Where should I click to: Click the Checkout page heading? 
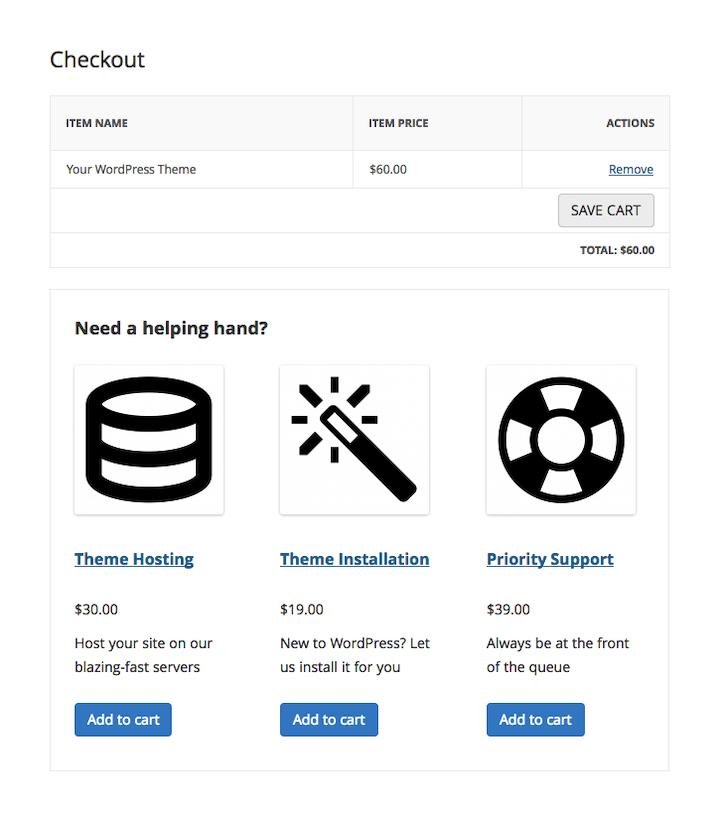pos(97,60)
